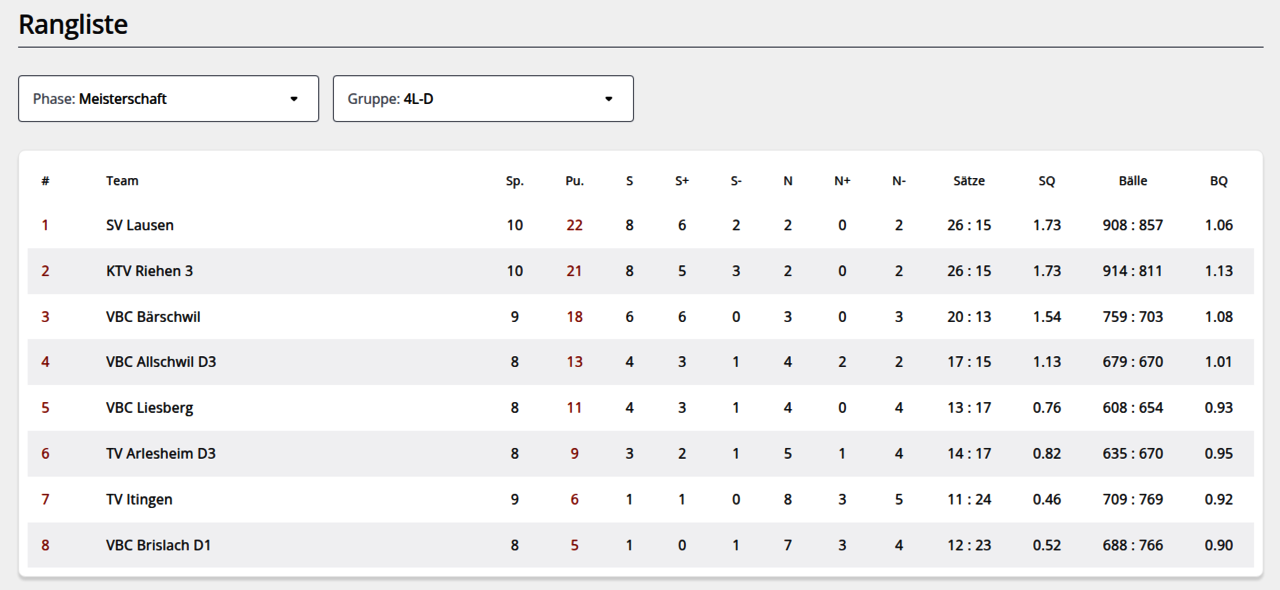Viewport: 1280px width, 590px height.
Task: Click the Sp. games column header
Action: pyautogui.click(x=514, y=181)
